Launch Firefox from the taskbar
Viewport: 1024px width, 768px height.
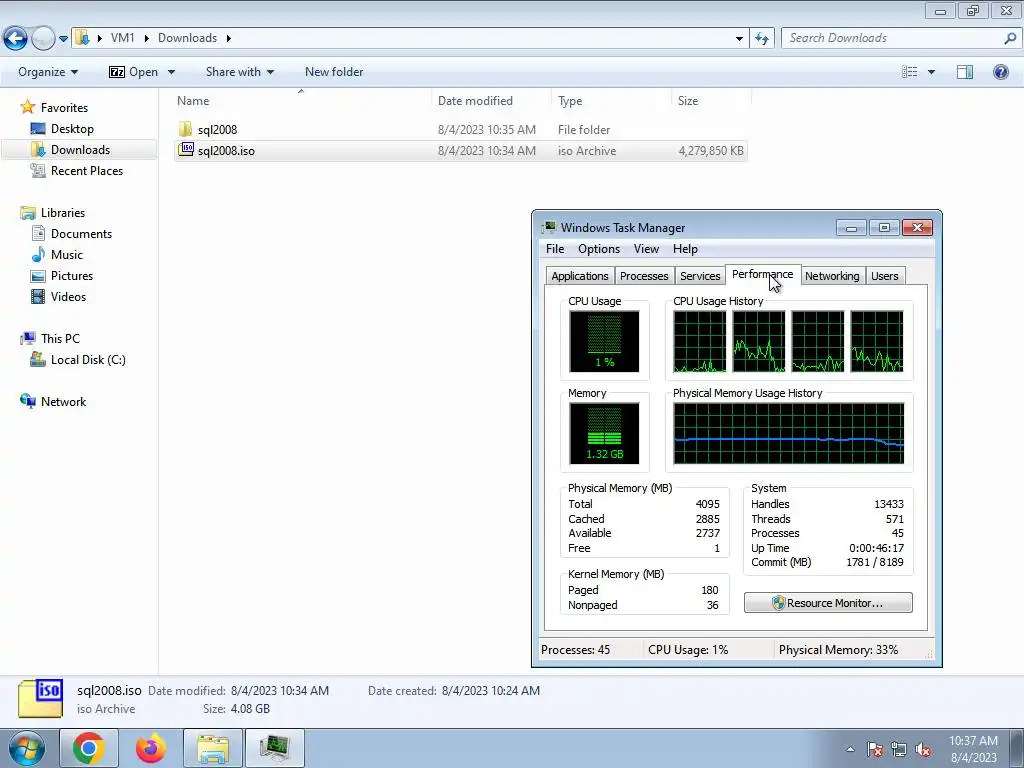point(151,748)
